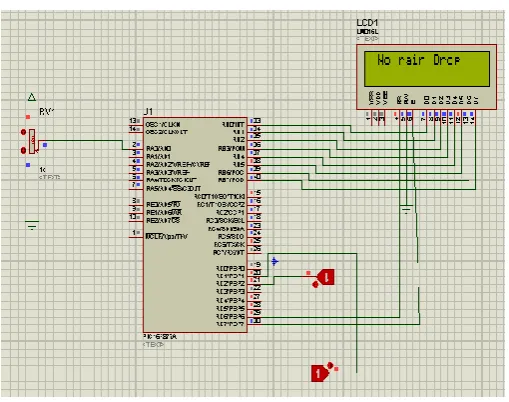Click microcontroller pin 2 labelled RA0/AN0
Viewport: 509px width, 402px height.
click(x=136, y=149)
